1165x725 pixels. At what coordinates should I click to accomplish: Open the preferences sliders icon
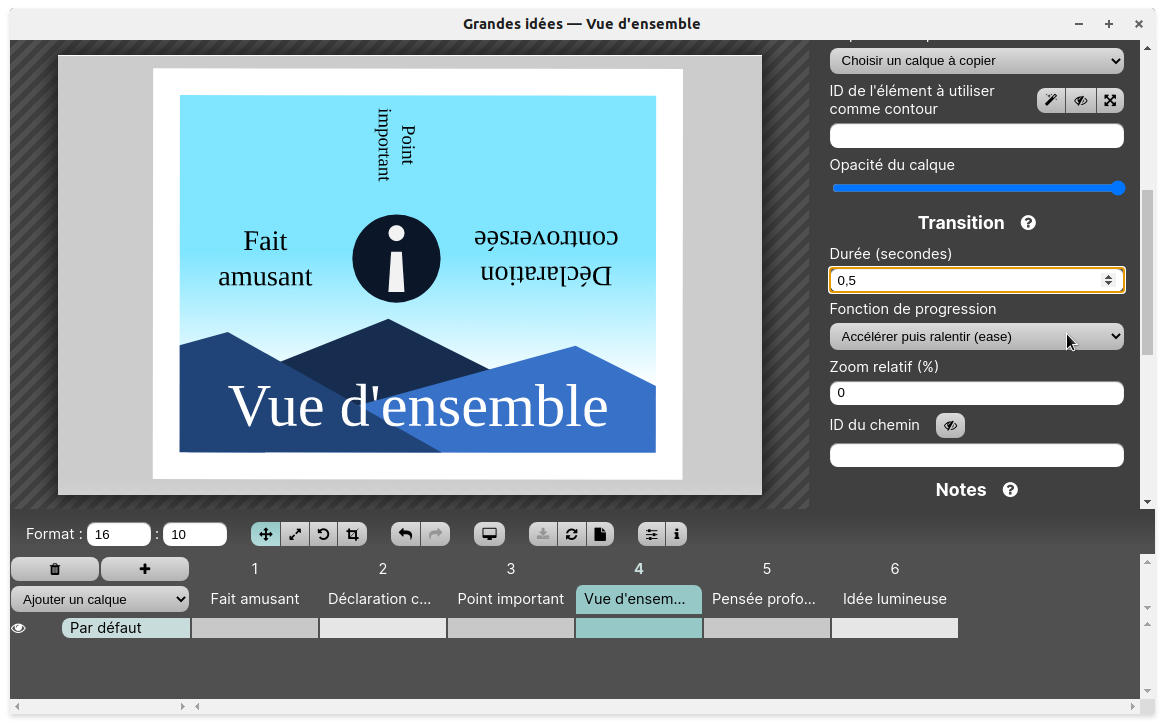[652, 535]
